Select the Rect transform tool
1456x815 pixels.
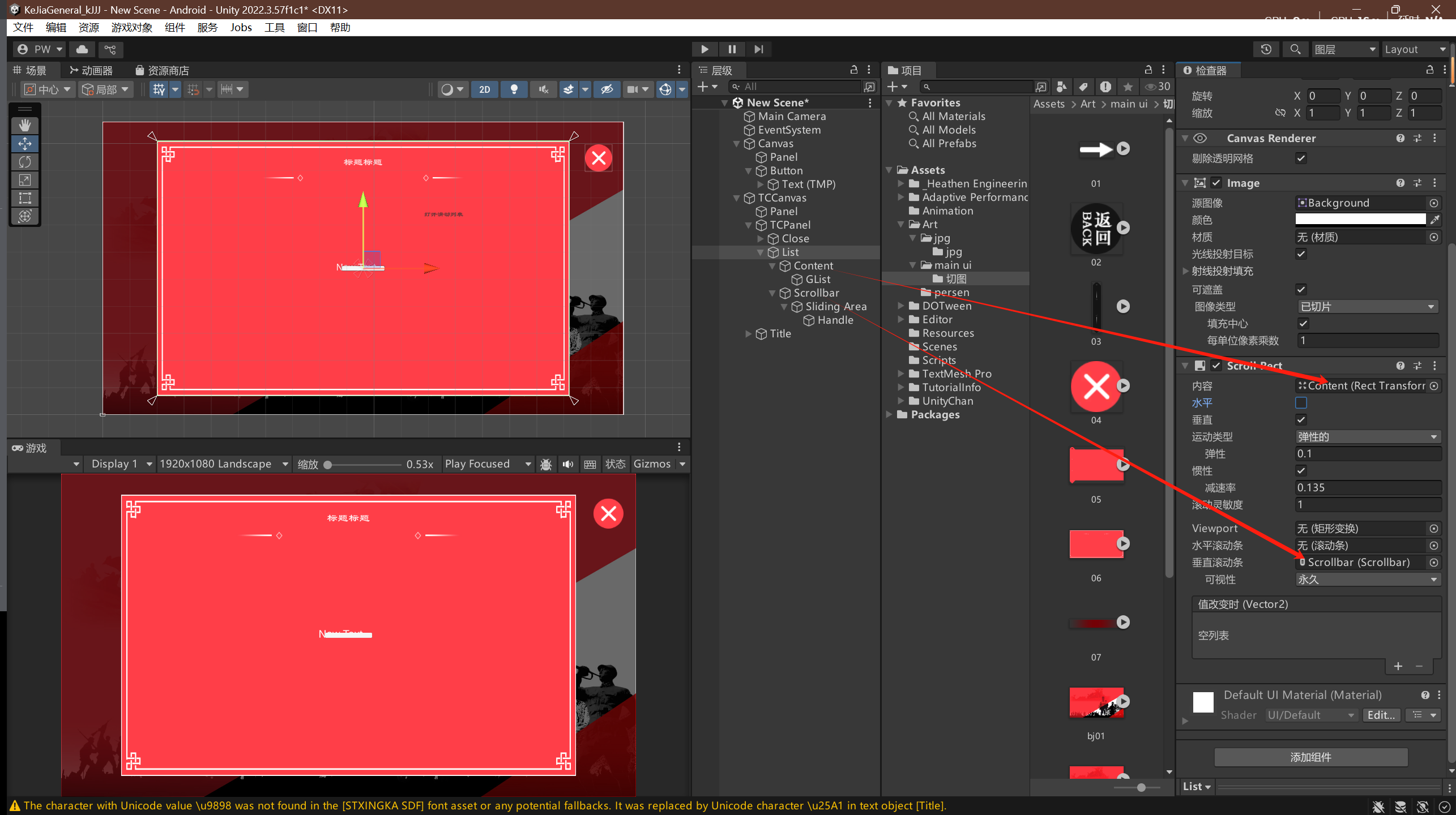[x=25, y=198]
